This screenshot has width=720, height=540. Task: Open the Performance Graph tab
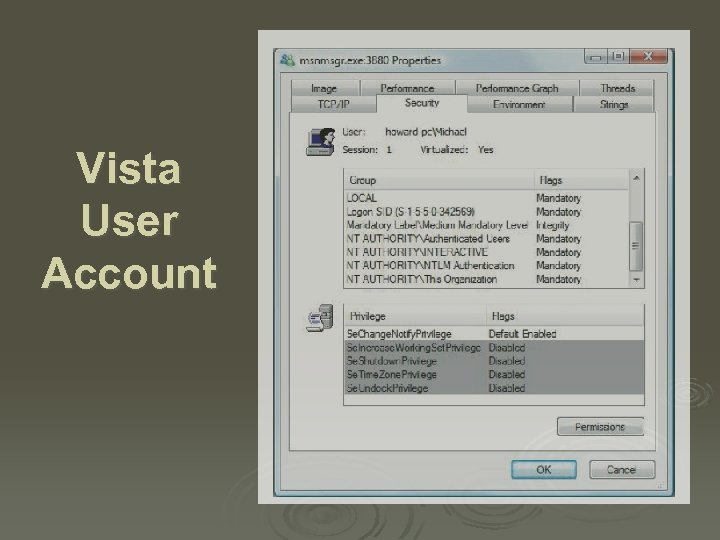point(517,88)
